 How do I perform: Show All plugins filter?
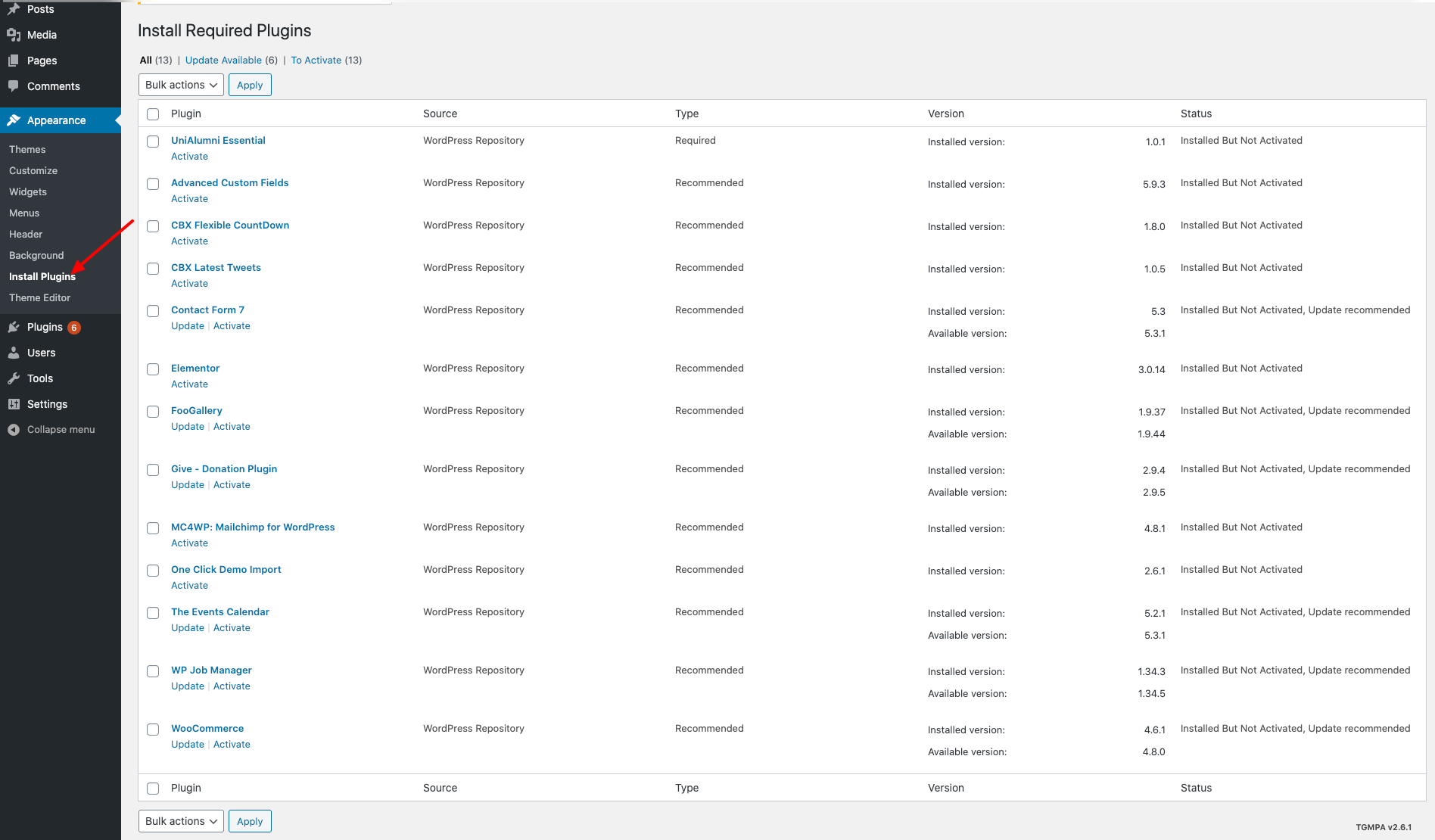[x=146, y=61]
